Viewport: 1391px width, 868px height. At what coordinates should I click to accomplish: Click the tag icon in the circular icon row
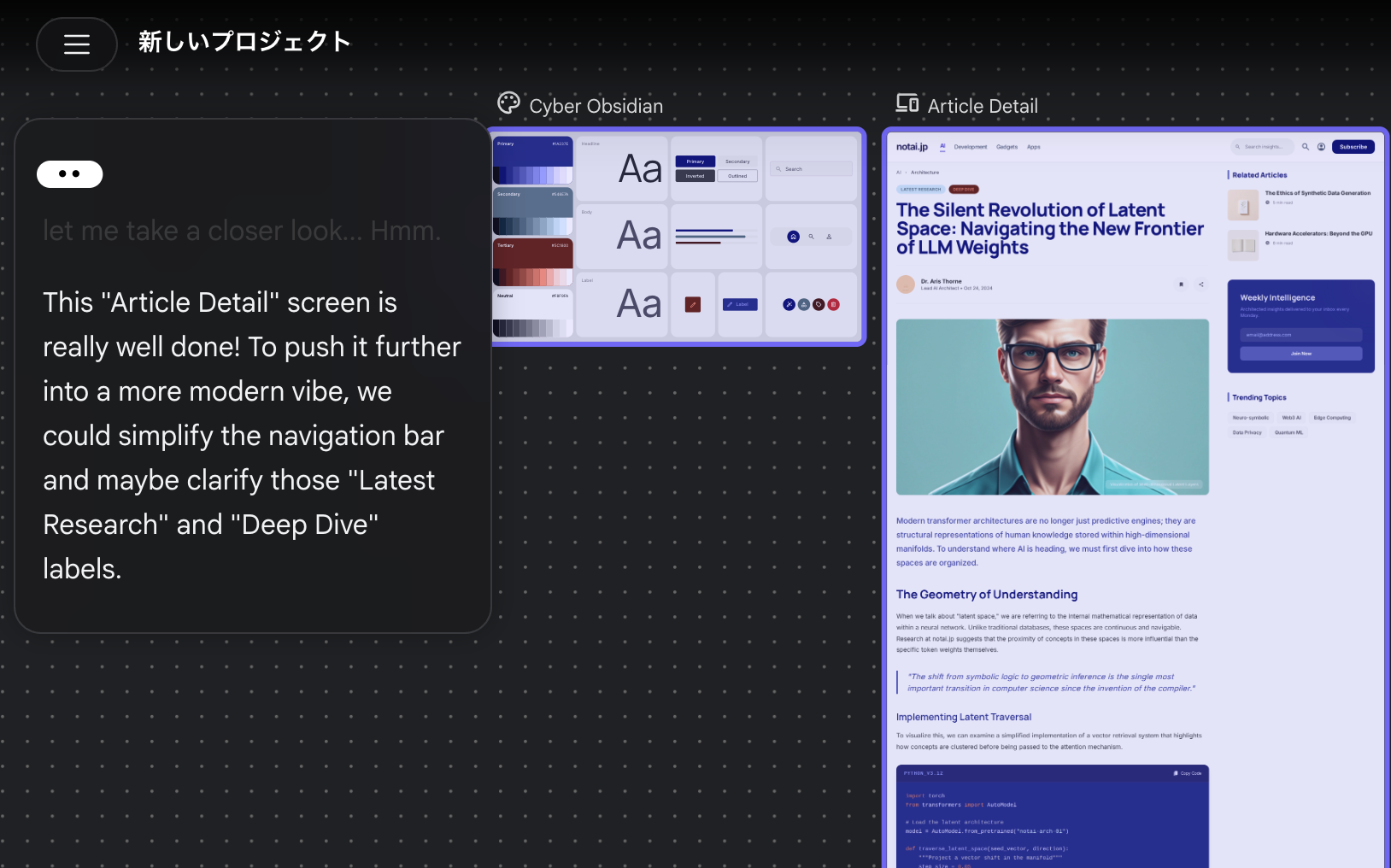click(819, 305)
